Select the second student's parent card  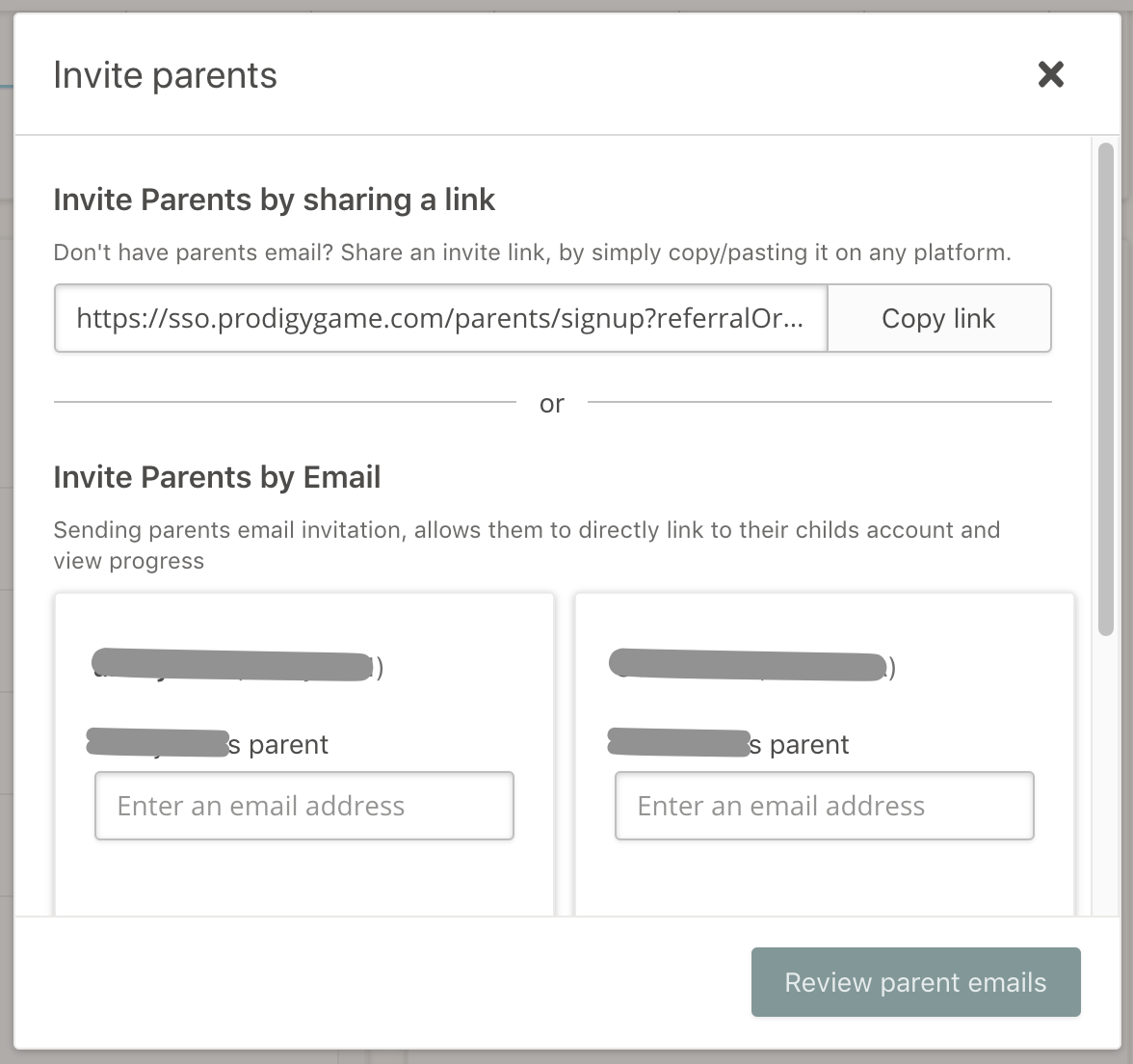[x=824, y=752]
